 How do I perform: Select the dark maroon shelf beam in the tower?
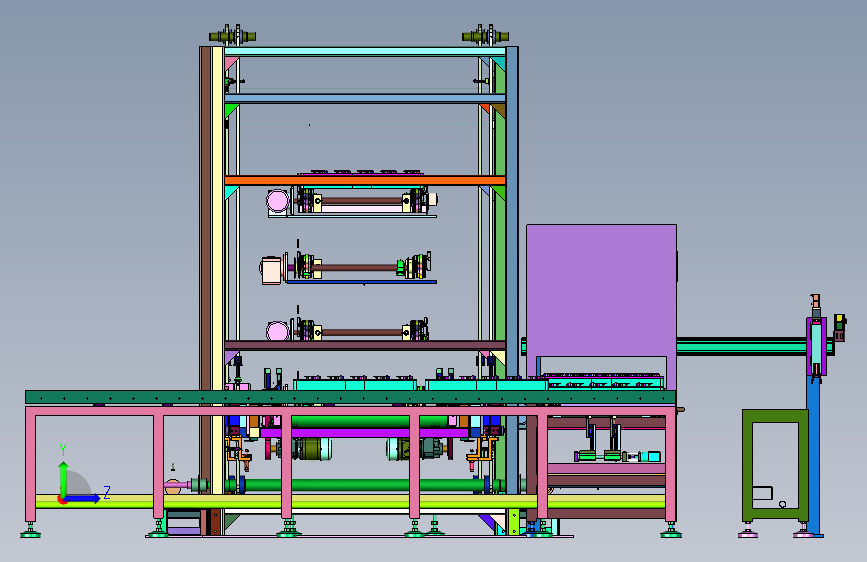click(365, 345)
